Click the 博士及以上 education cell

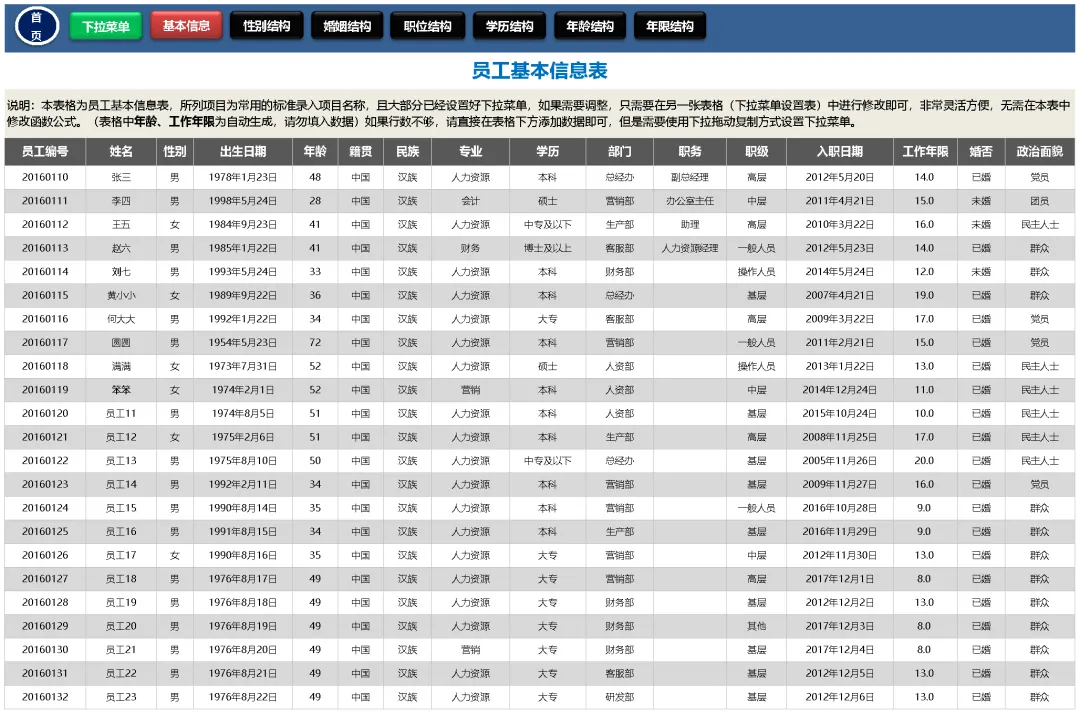click(x=548, y=249)
